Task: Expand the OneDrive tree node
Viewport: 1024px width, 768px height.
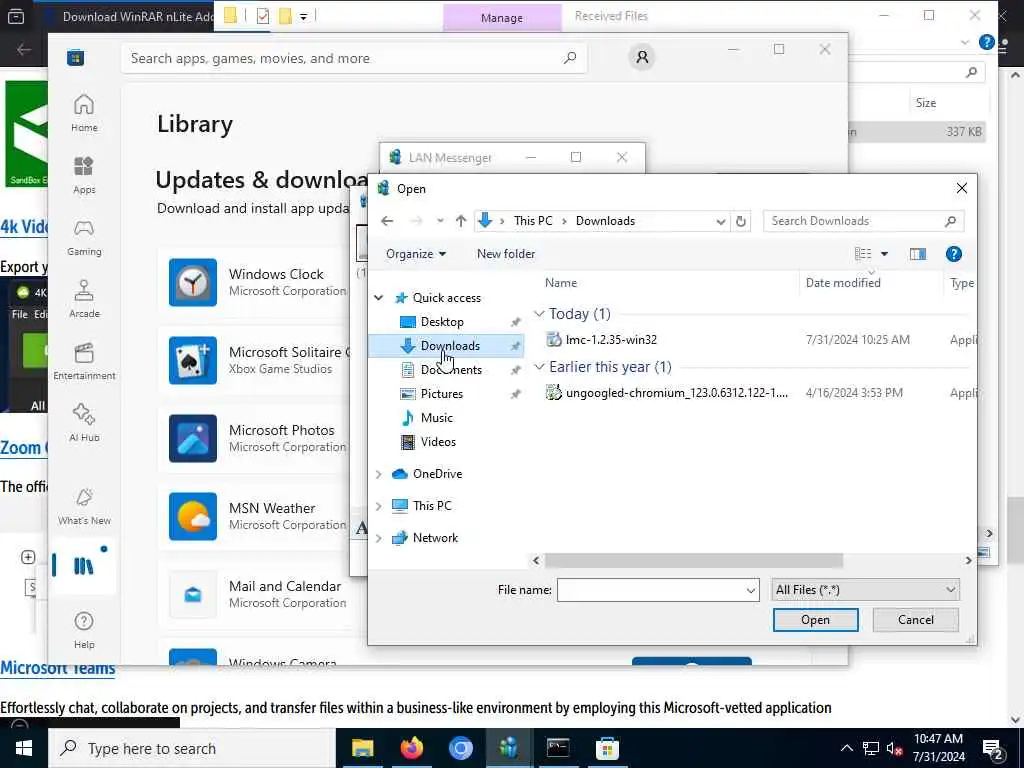Action: coord(378,474)
